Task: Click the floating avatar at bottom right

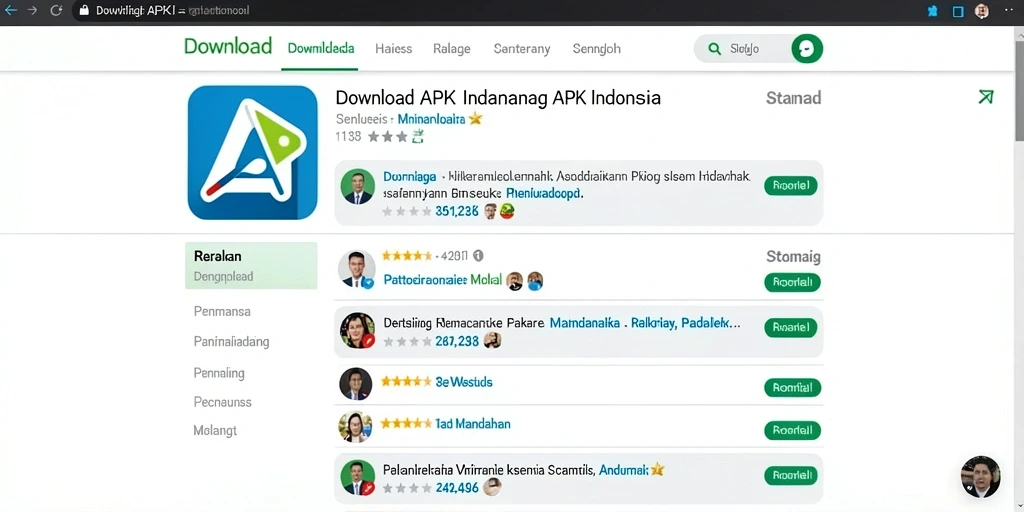Action: click(x=981, y=477)
